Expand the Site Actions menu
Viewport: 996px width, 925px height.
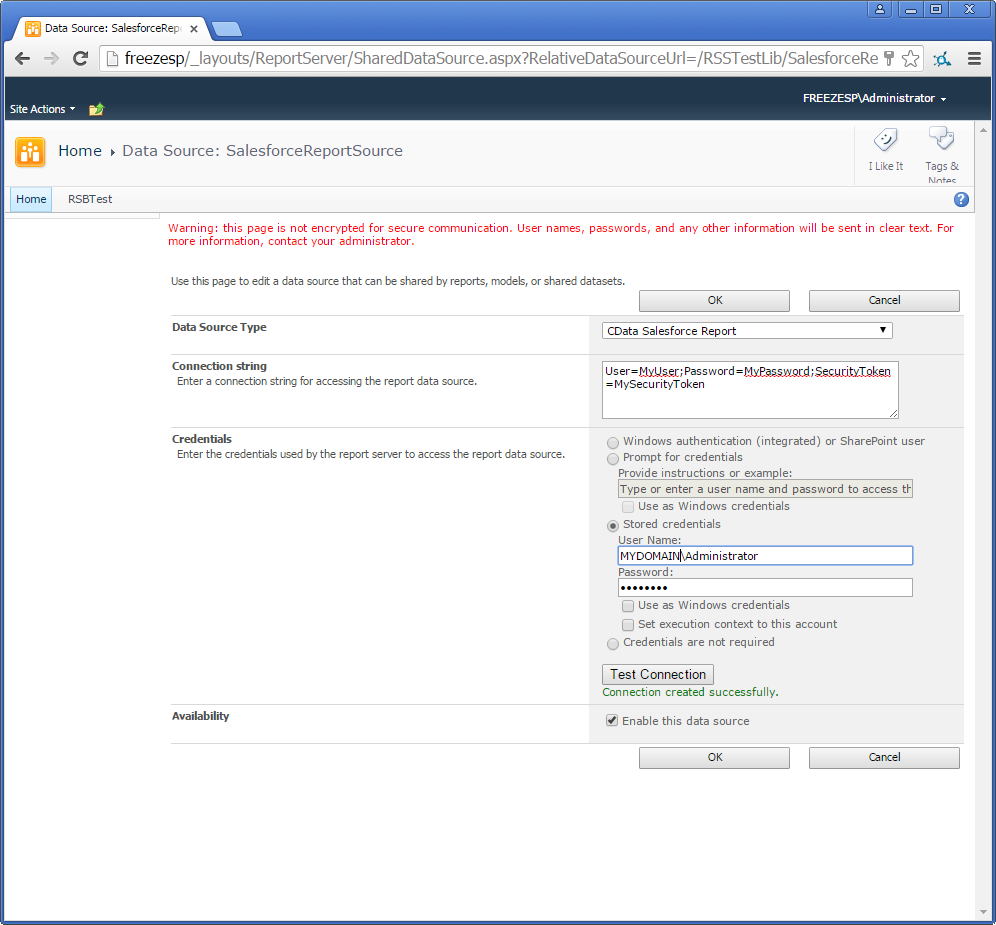pos(40,108)
